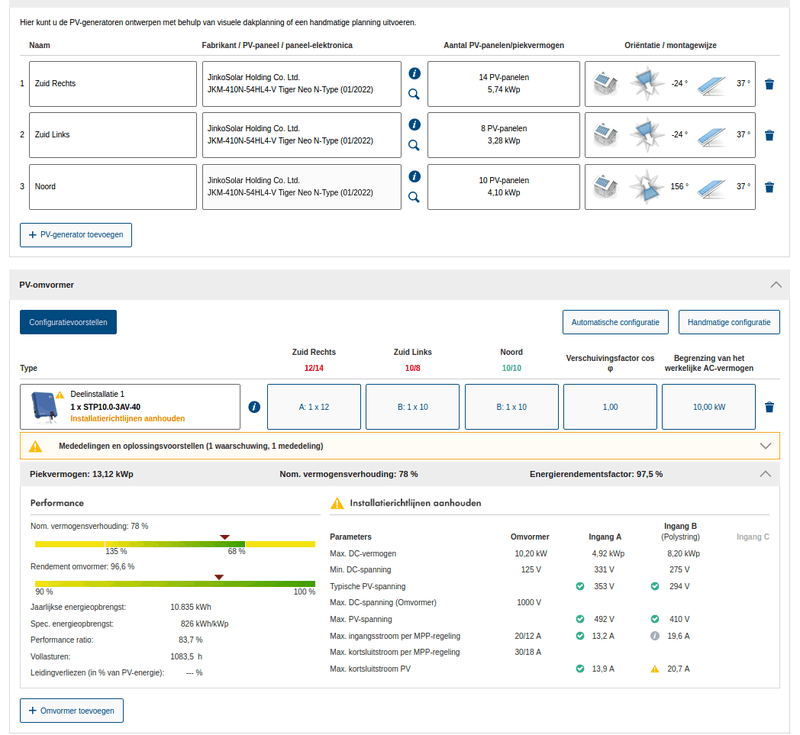Collapse the Piekvermogen details panel
Viewport: 800px width, 735px height.
tap(766, 474)
